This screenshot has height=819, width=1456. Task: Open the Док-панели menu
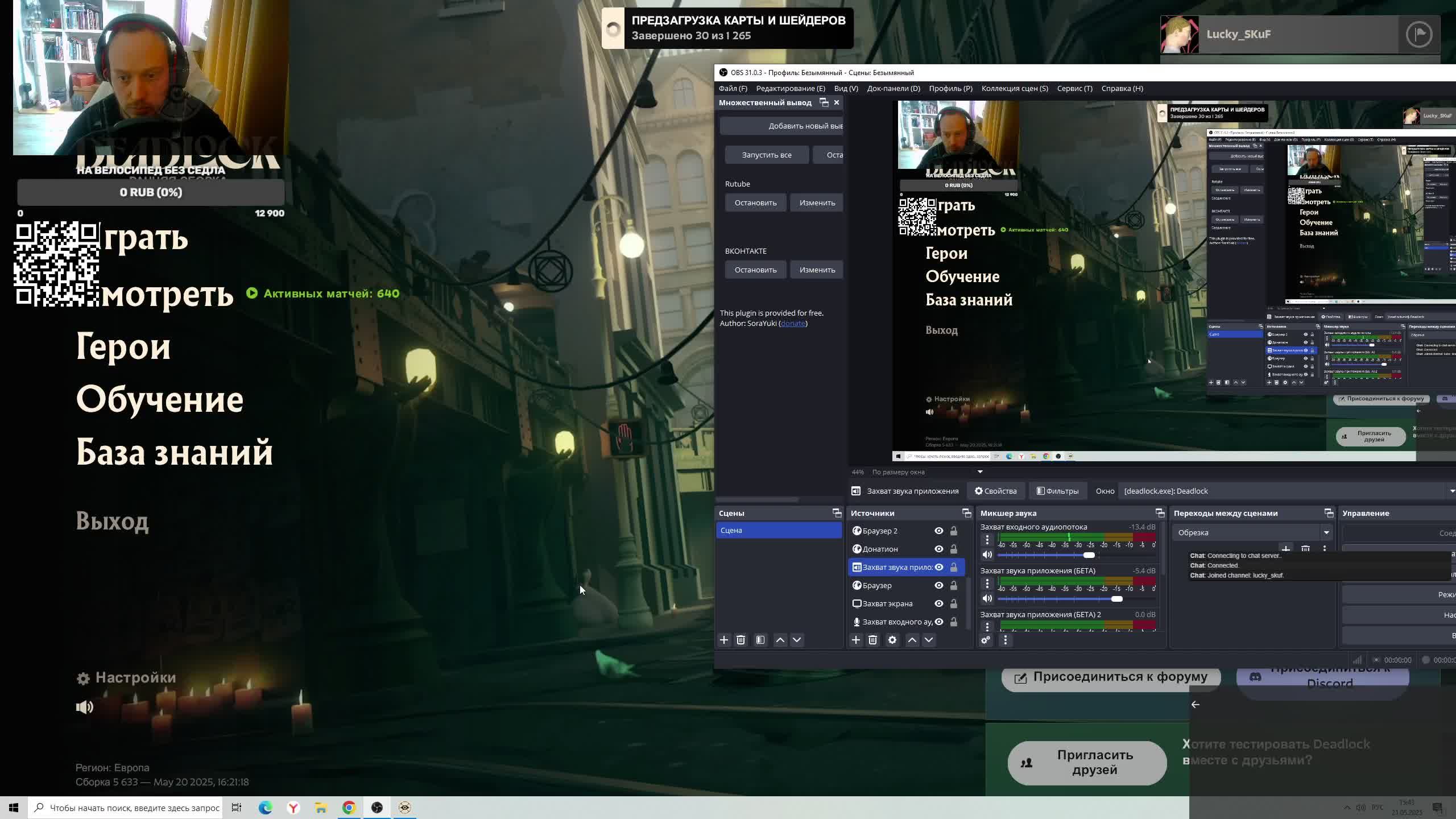point(893,88)
